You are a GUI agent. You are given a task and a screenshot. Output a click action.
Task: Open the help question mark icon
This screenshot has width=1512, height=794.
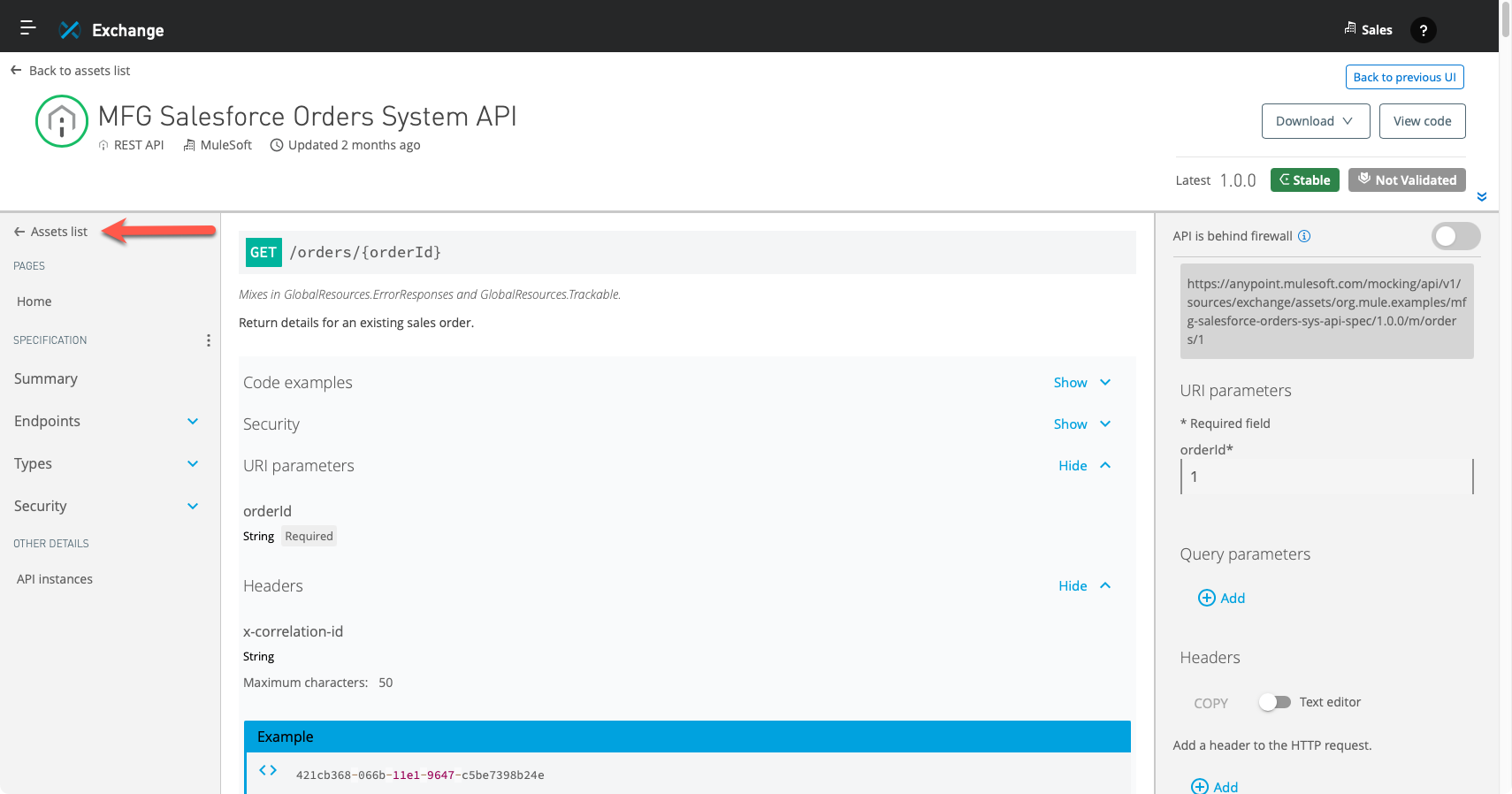coord(1423,30)
